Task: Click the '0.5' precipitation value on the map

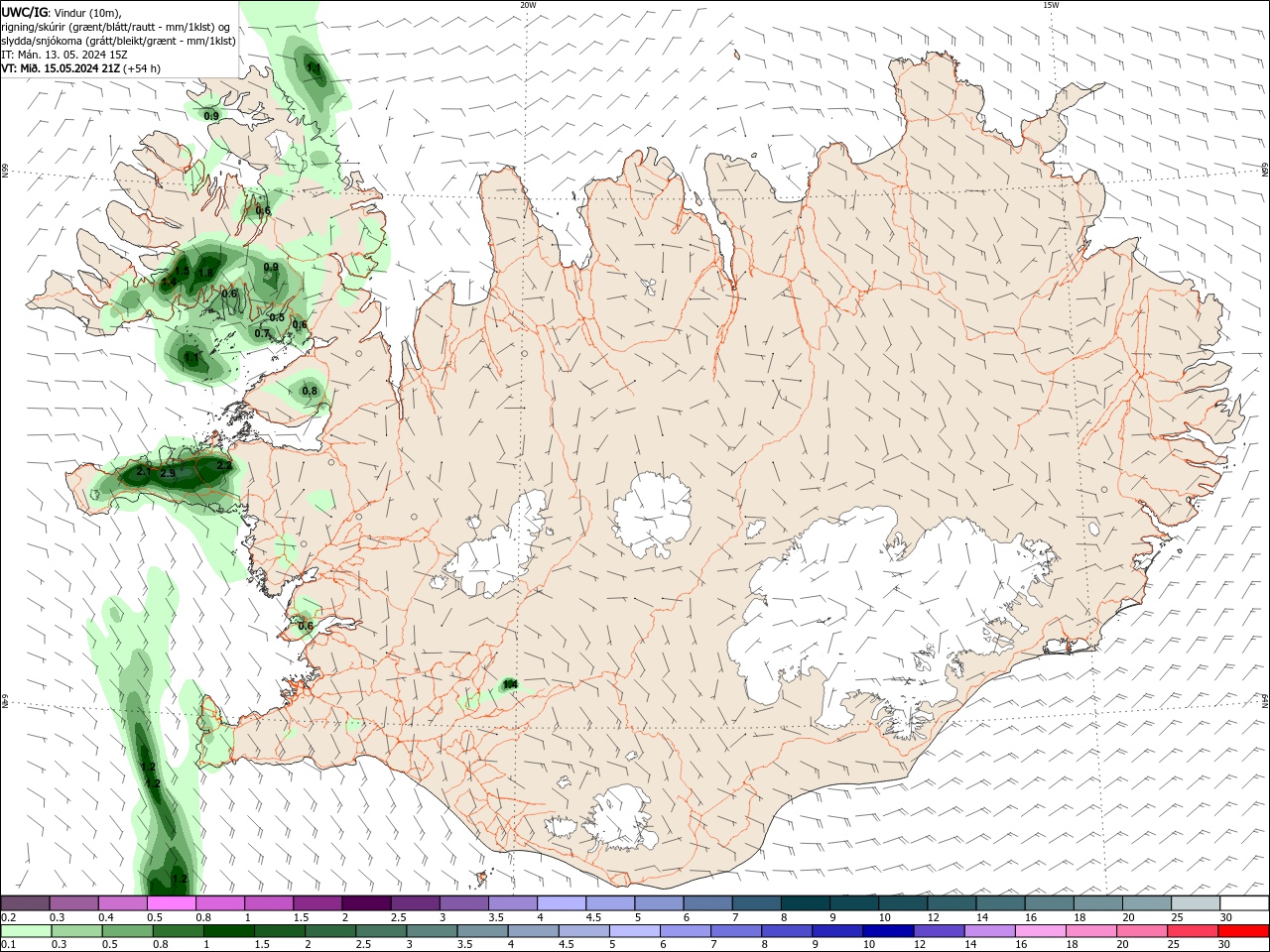Action: point(277,317)
